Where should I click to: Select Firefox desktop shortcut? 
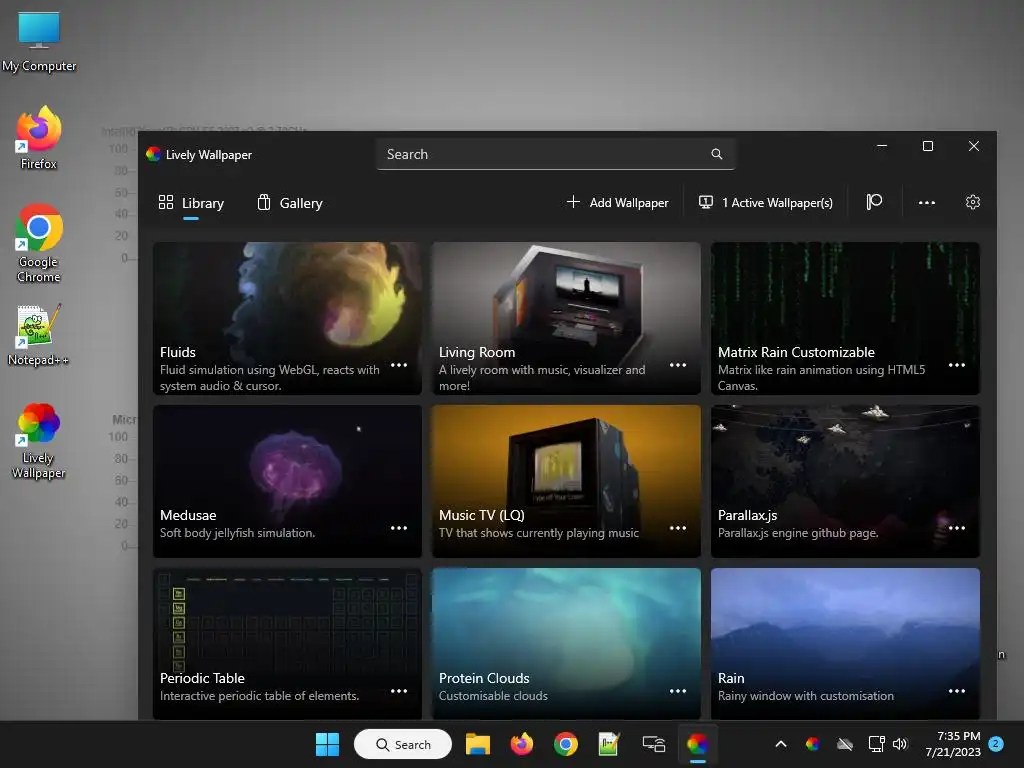tap(39, 138)
